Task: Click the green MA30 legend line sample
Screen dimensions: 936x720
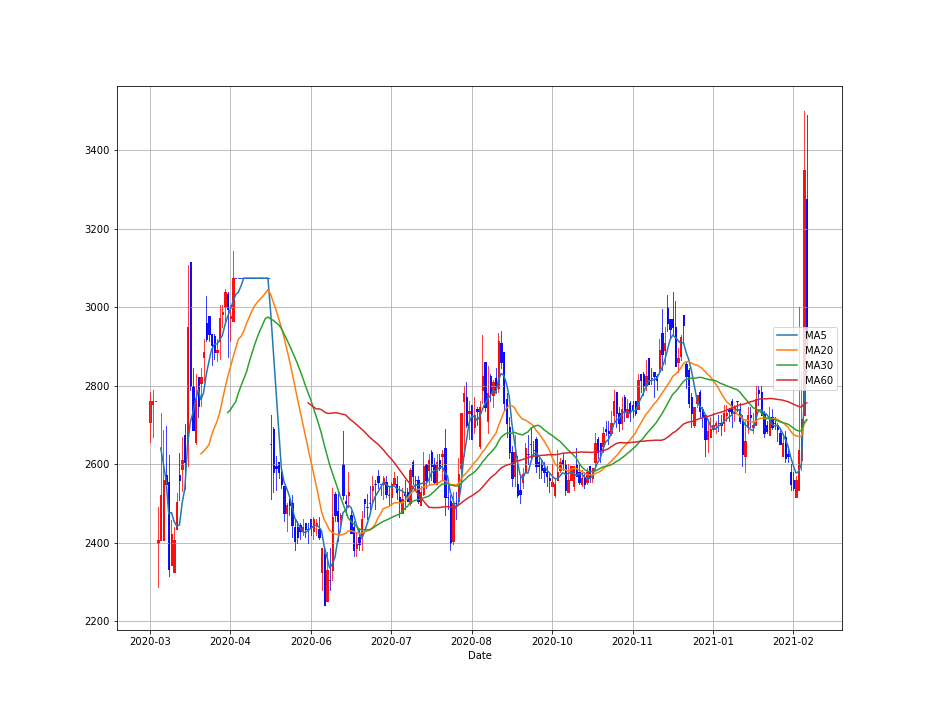Action: tap(787, 365)
